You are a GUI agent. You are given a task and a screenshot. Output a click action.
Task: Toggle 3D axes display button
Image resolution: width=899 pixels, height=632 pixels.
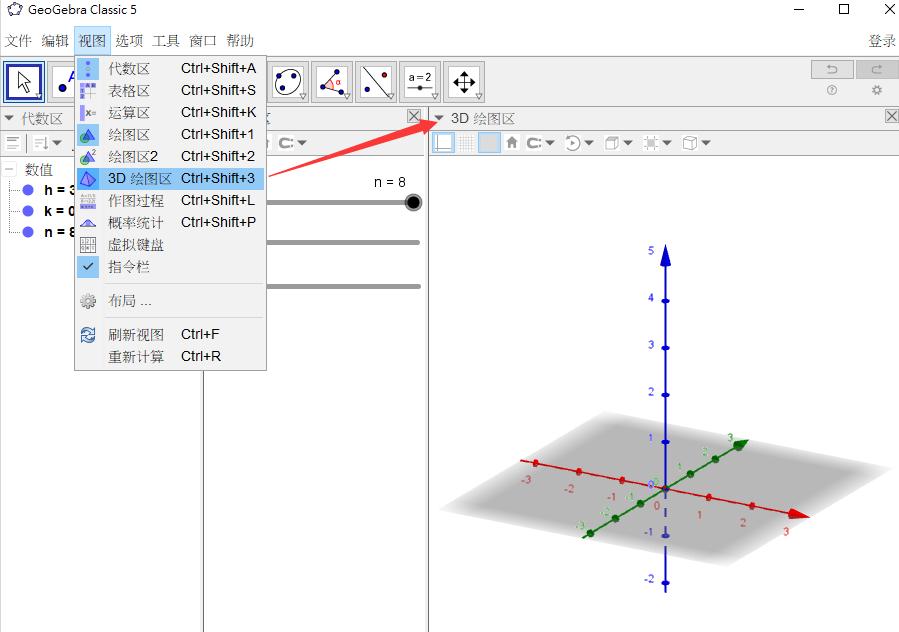tap(443, 143)
